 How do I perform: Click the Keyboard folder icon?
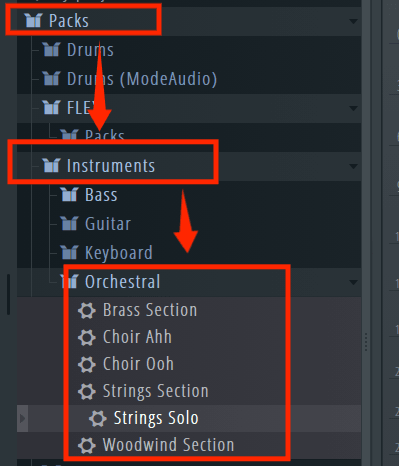pyautogui.click(x=69, y=253)
